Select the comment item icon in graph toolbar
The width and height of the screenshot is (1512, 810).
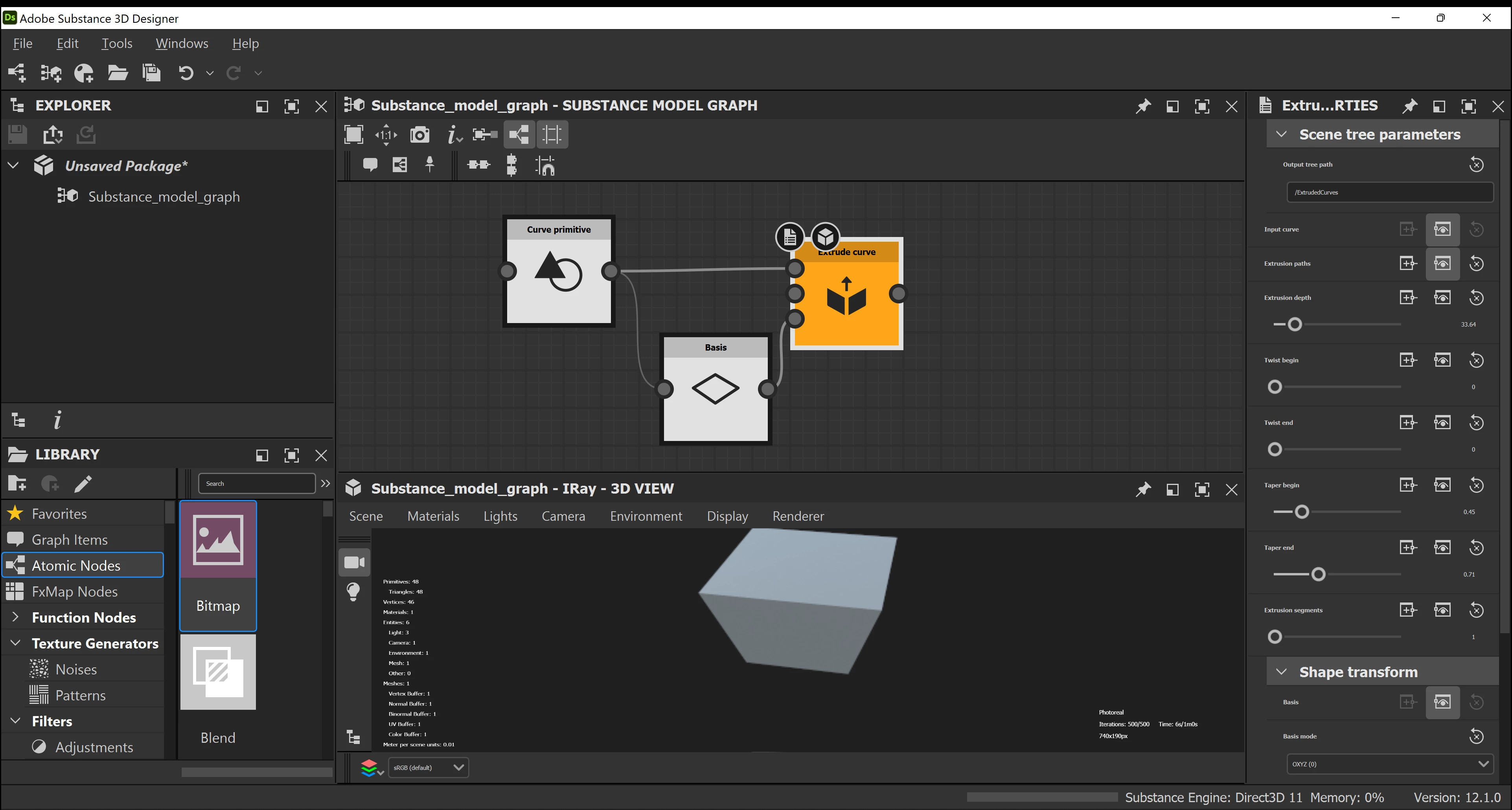click(370, 165)
